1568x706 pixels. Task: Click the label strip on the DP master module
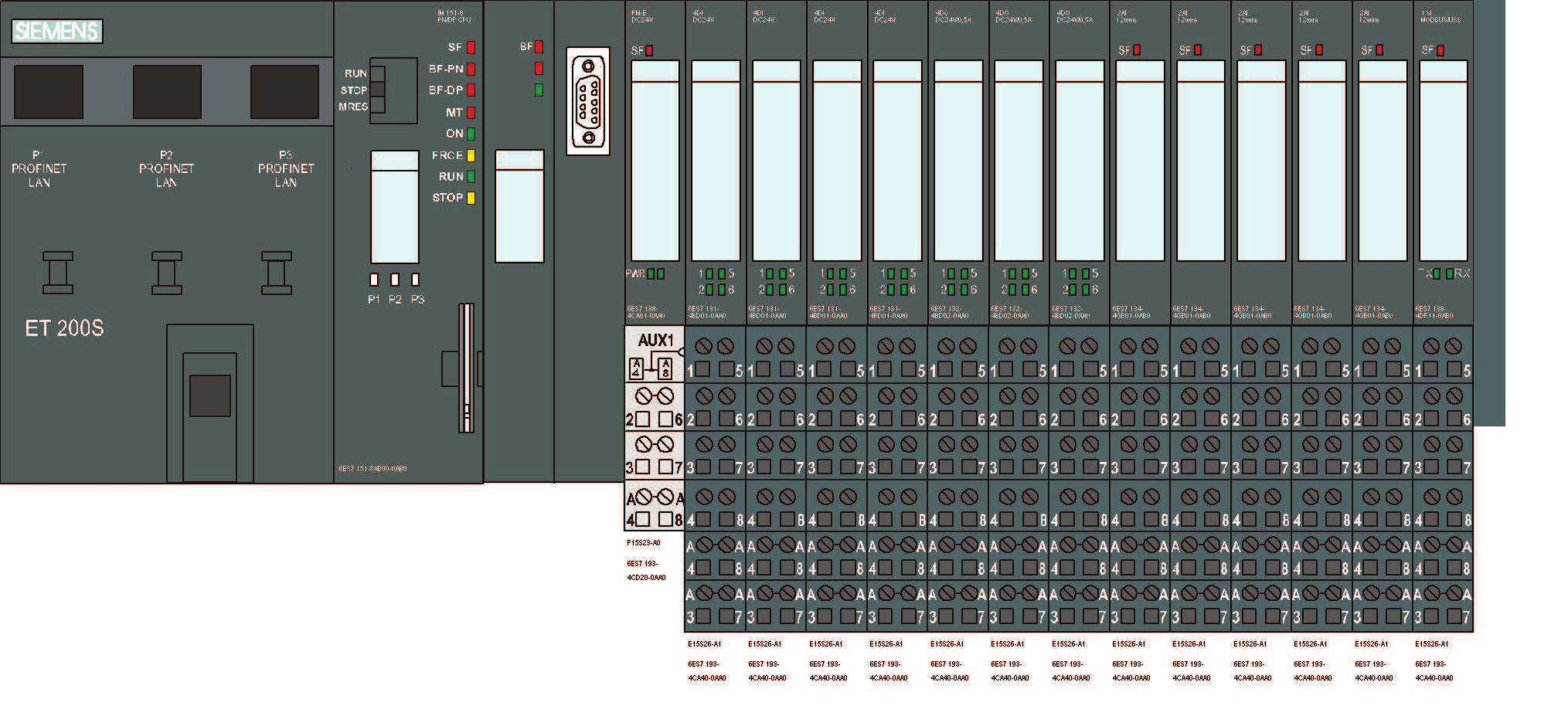[519, 206]
